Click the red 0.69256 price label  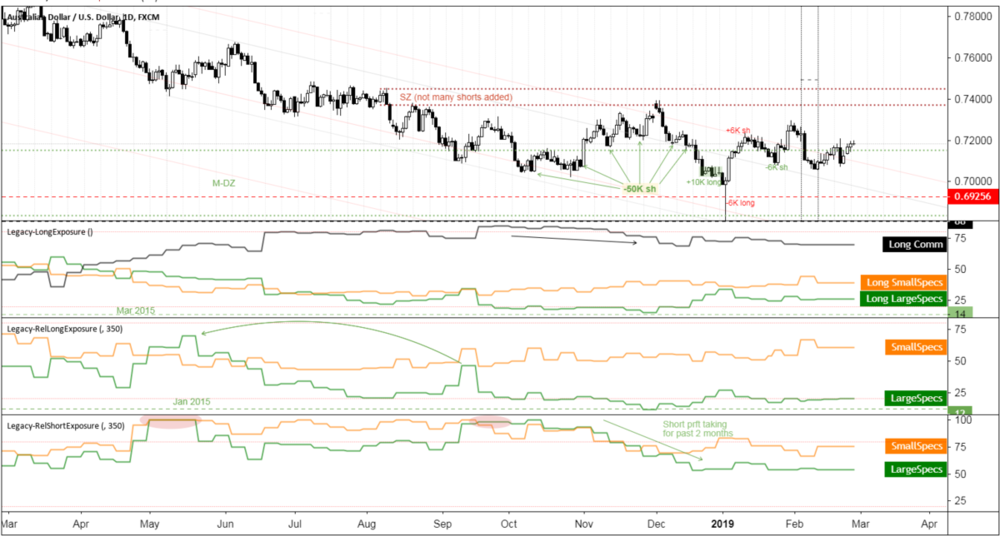972,198
